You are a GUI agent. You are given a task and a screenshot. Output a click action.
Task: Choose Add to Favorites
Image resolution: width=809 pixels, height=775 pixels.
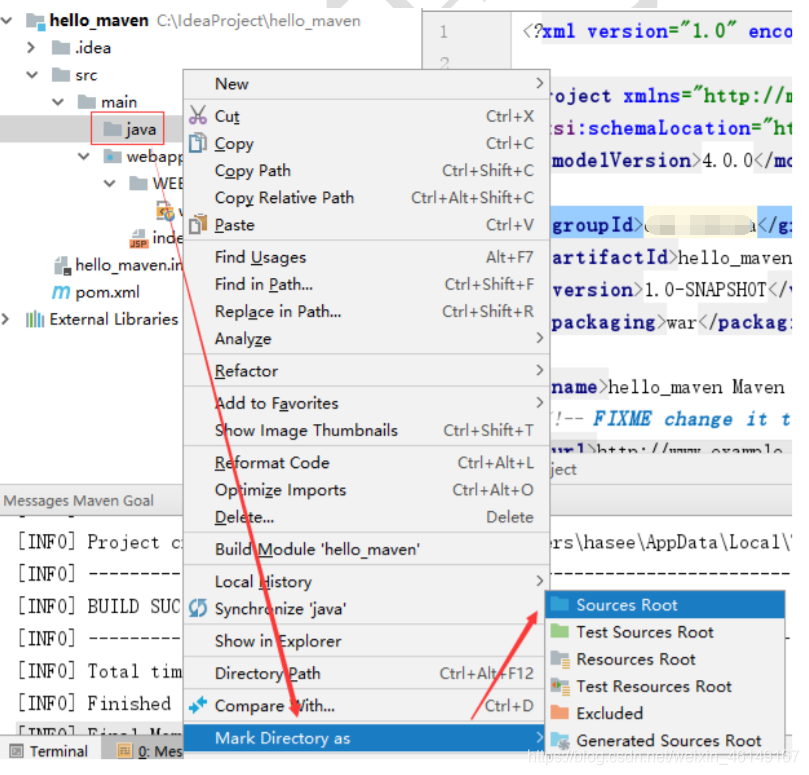pos(366,402)
